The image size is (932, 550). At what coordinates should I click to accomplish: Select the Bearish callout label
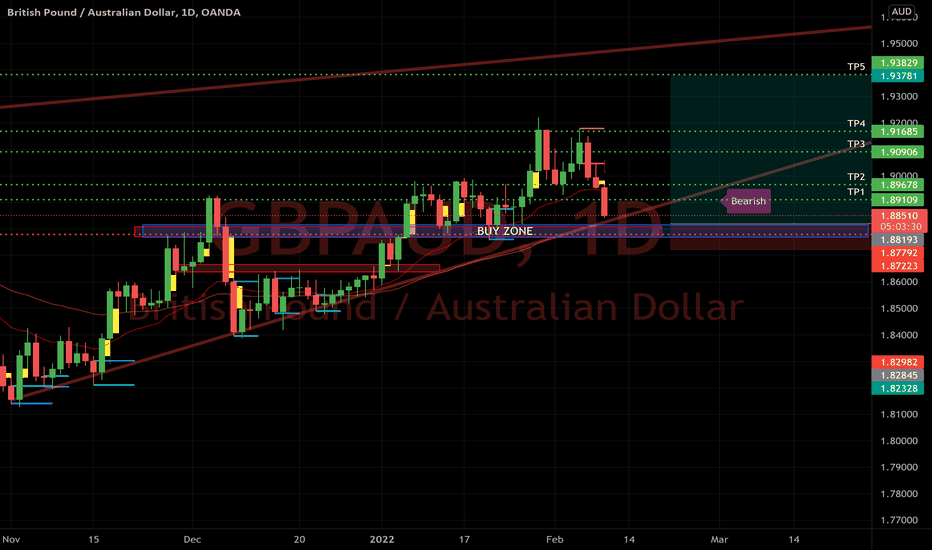[747, 201]
